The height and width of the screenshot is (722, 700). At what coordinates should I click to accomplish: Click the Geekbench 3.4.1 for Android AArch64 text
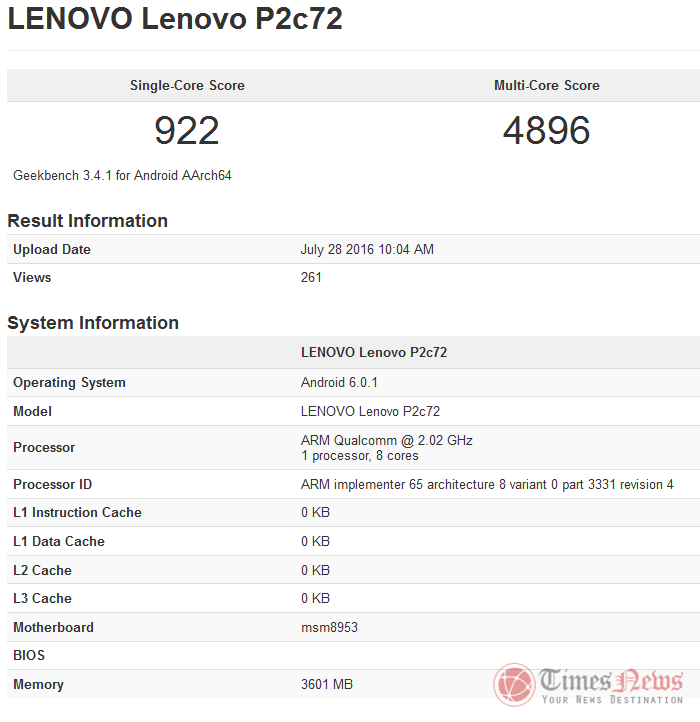tap(122, 175)
